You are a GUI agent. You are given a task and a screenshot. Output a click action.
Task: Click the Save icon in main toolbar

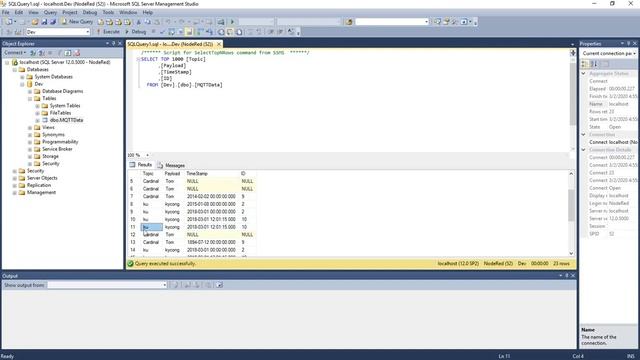[44, 22]
